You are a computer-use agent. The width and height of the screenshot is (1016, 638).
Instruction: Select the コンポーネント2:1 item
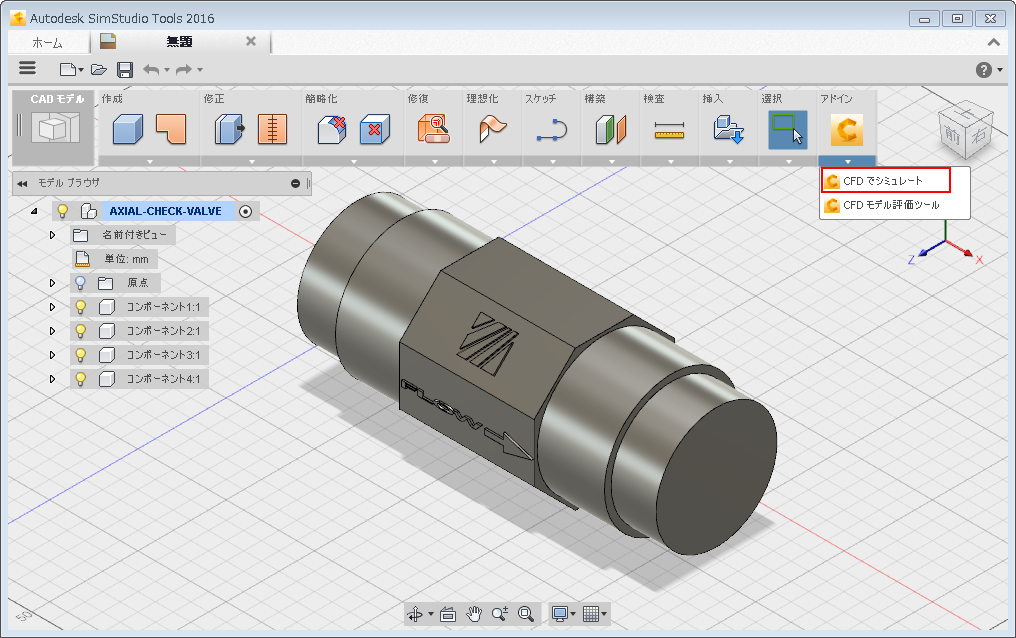pos(163,331)
